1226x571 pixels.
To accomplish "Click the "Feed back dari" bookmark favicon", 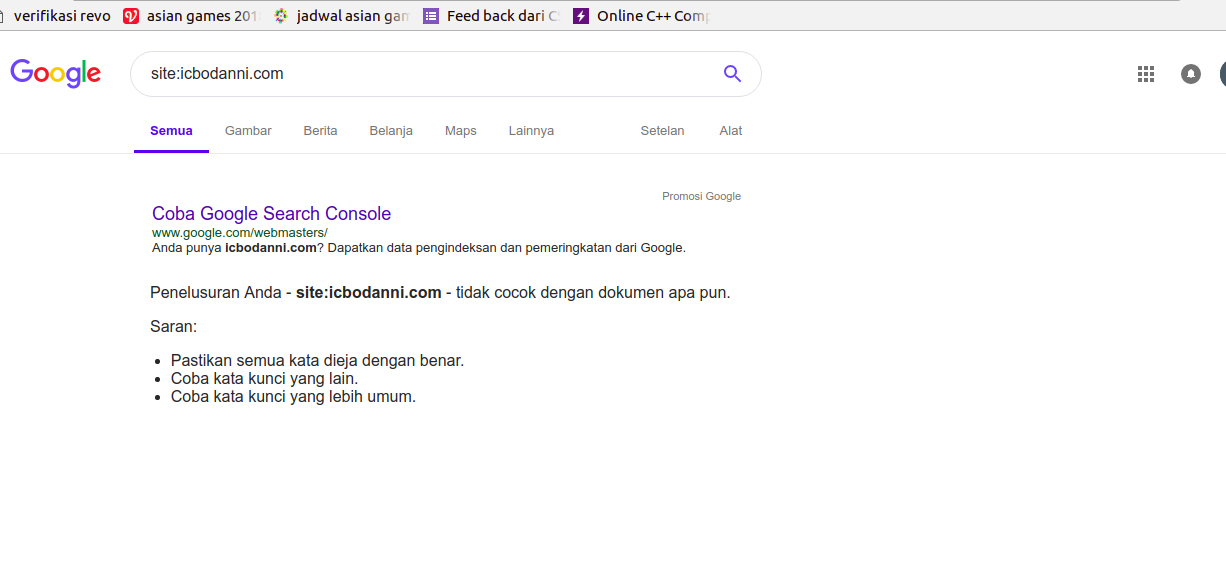I will pyautogui.click(x=431, y=16).
